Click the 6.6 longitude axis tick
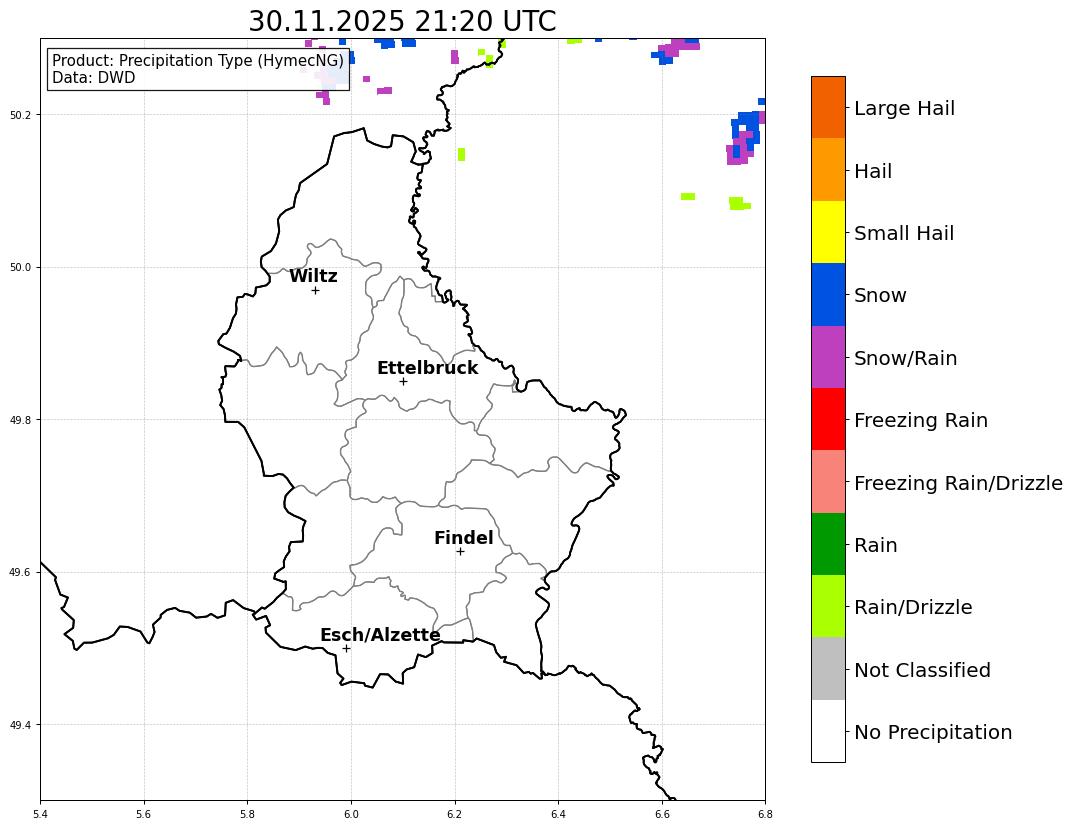1072x828 pixels. coord(662,814)
